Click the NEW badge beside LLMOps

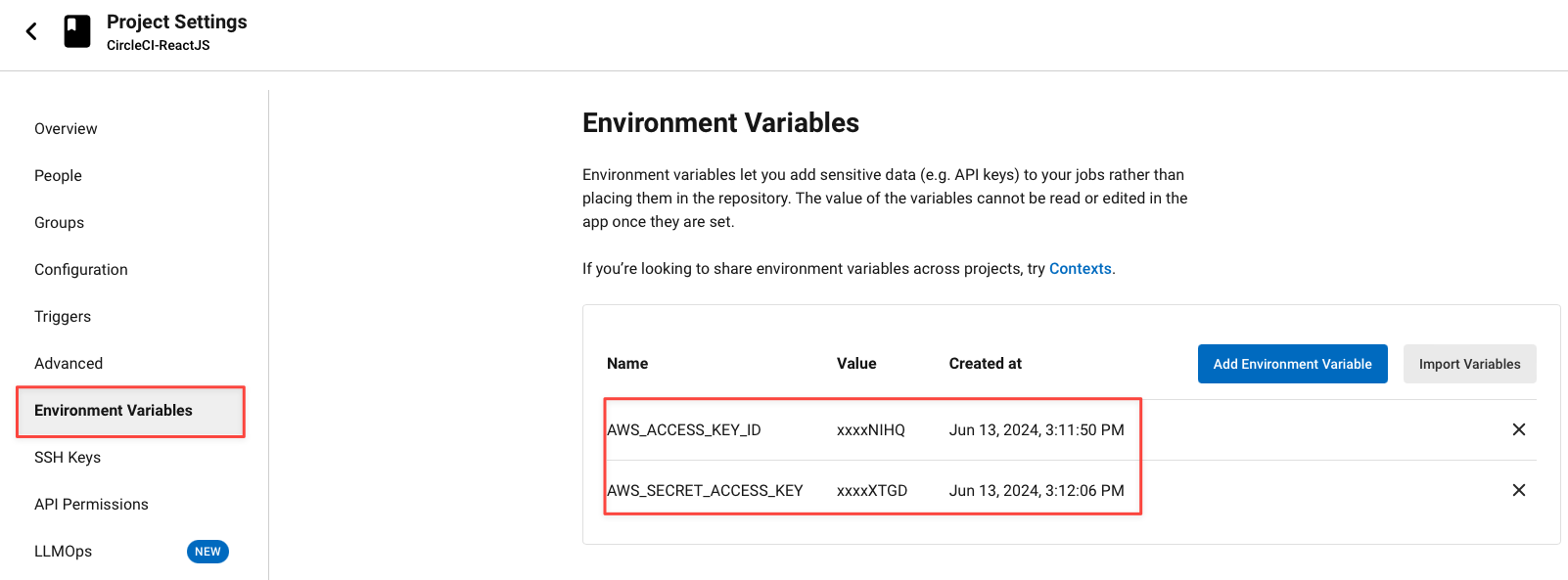coord(208,552)
